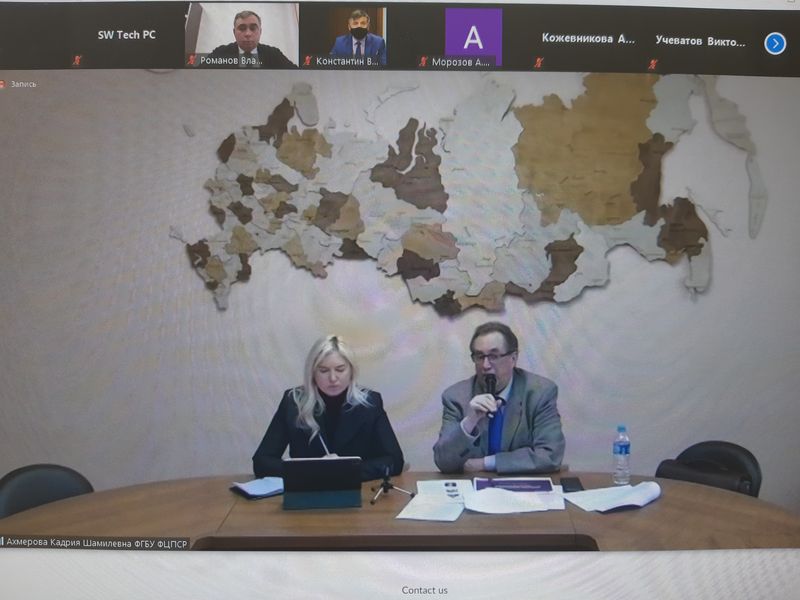Select the SW Tech PC participant tile
Image resolution: width=800 pixels, height=600 pixels.
click(126, 35)
